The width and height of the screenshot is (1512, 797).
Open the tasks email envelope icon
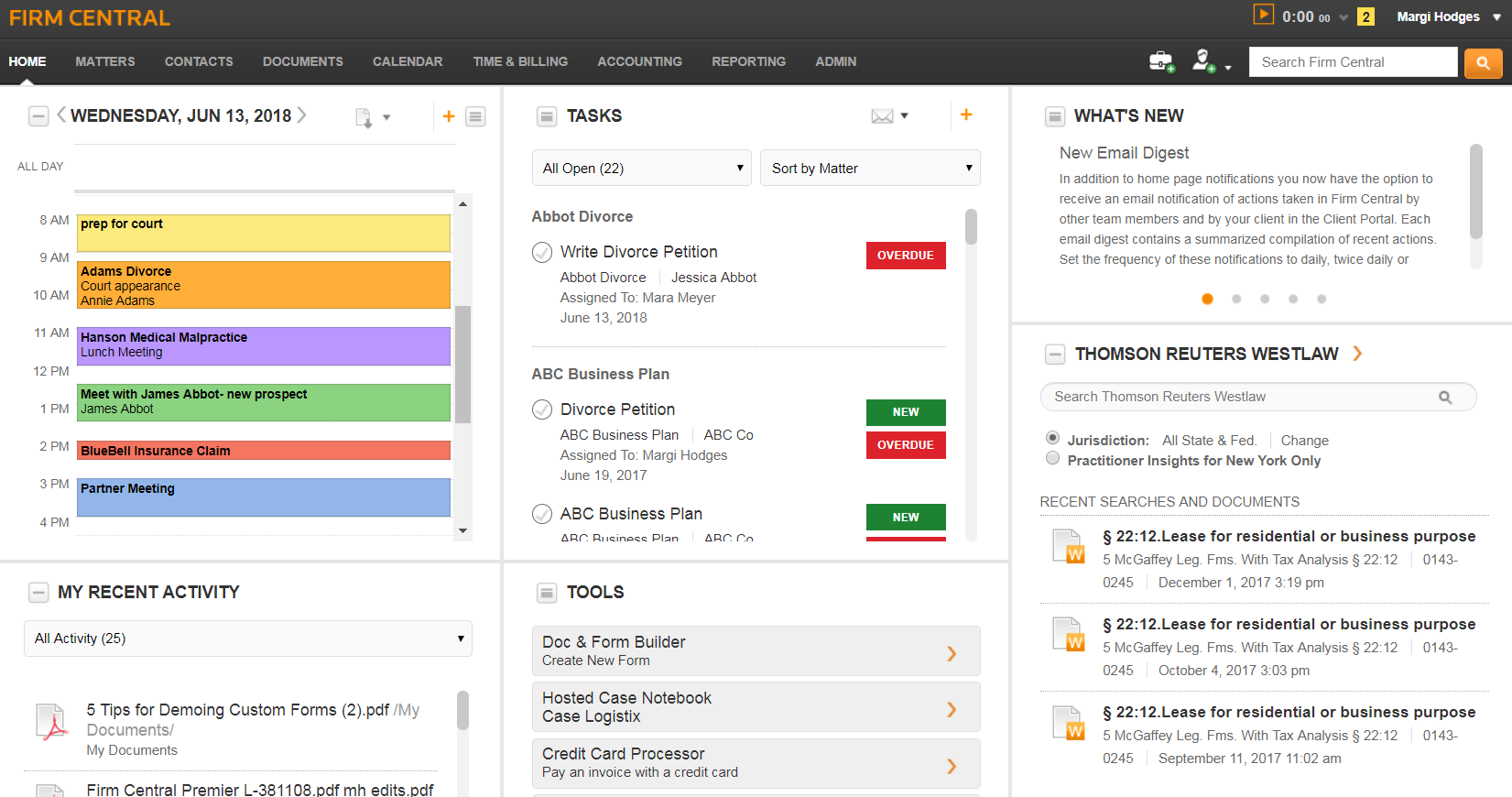pyautogui.click(x=882, y=116)
